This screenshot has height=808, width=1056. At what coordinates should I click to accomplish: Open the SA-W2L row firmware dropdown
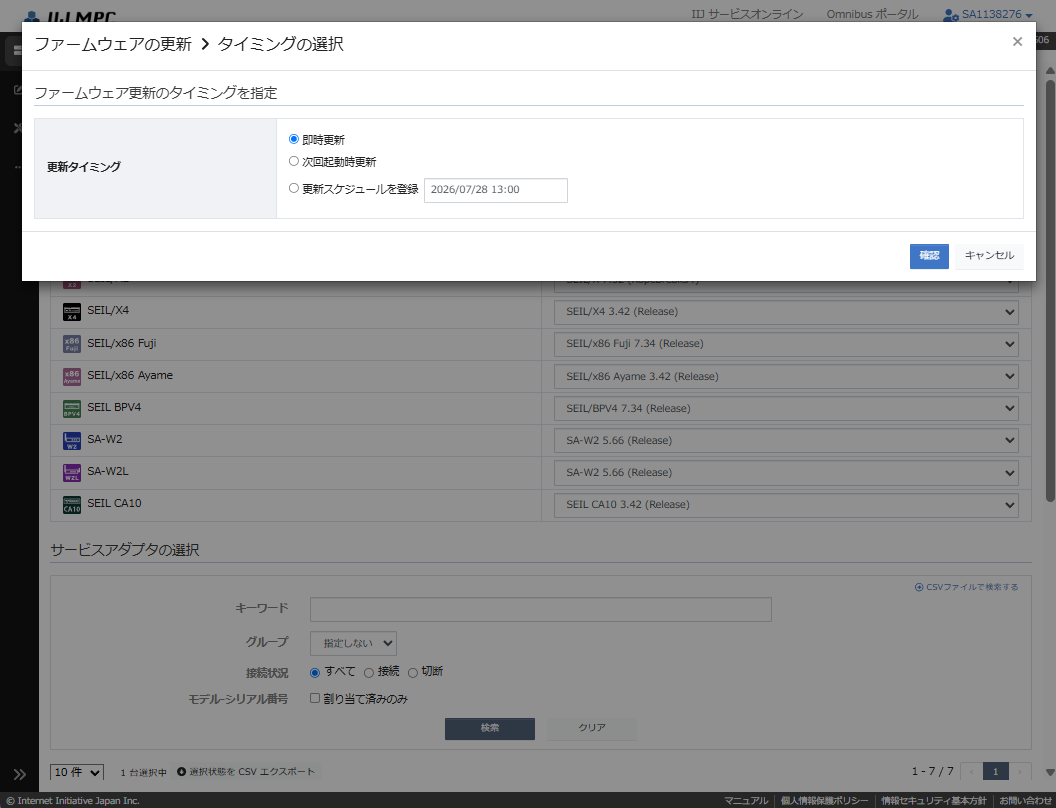786,473
